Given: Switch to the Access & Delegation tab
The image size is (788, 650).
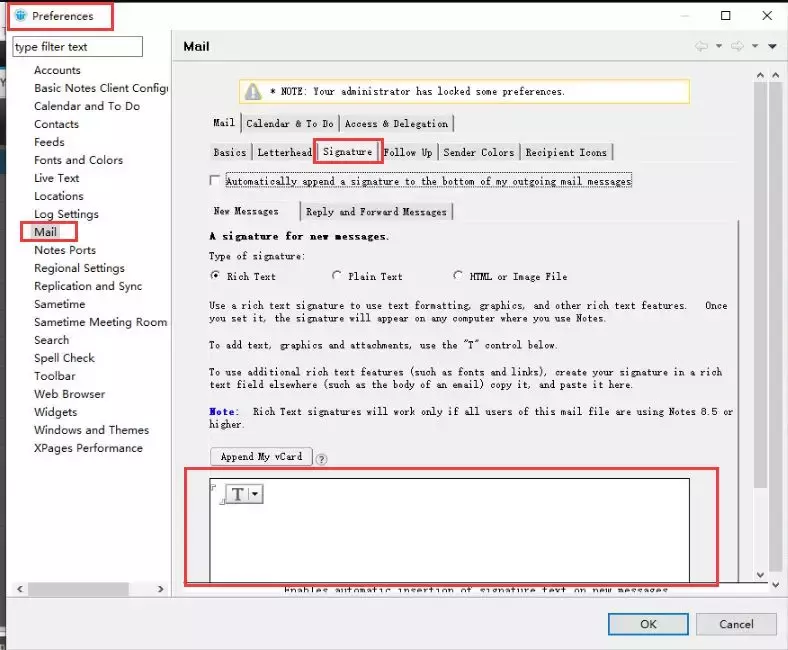Looking at the screenshot, I should (x=397, y=124).
